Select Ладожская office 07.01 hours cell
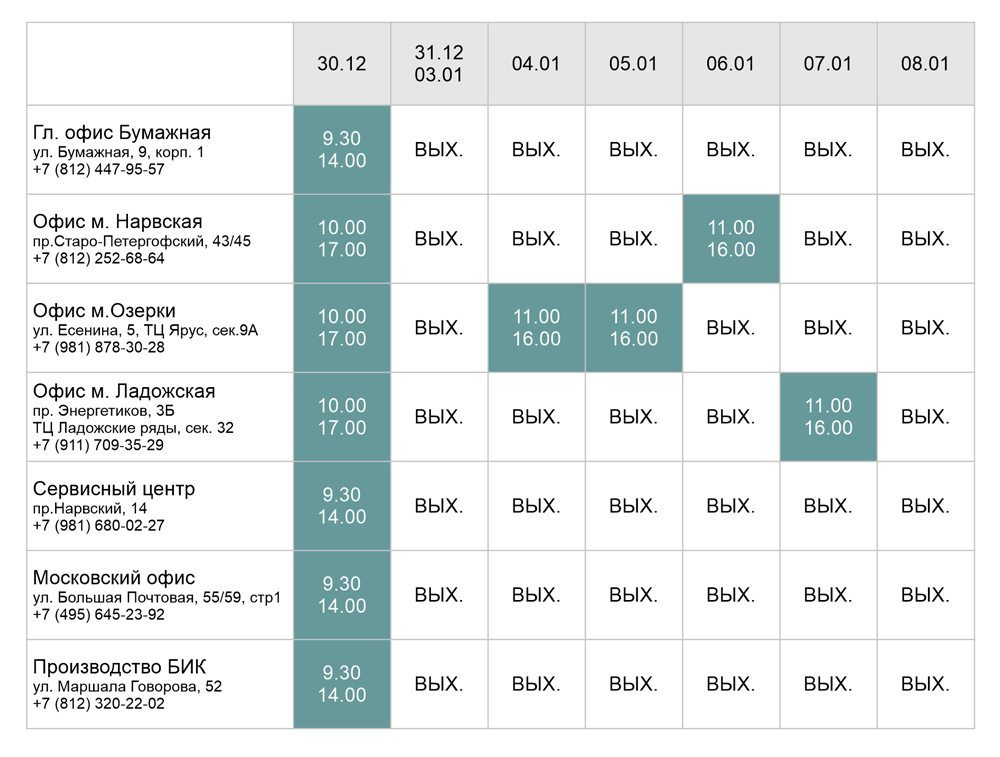Screen dimensions: 1000x757 coord(828,417)
